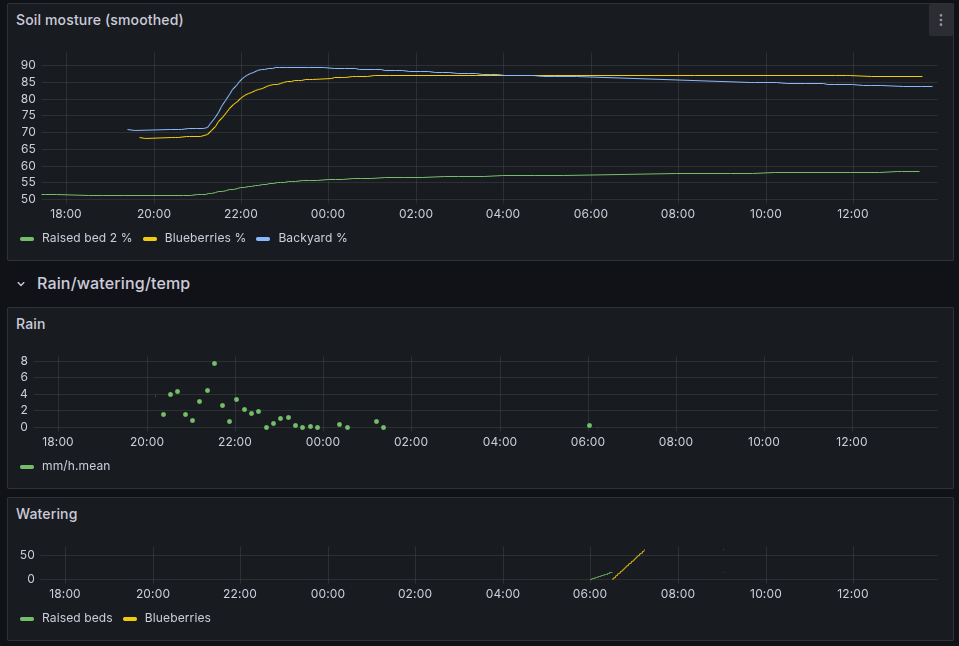Click the Soil mosture (smoothed) panel title
This screenshot has height=646, width=959.
(100, 20)
